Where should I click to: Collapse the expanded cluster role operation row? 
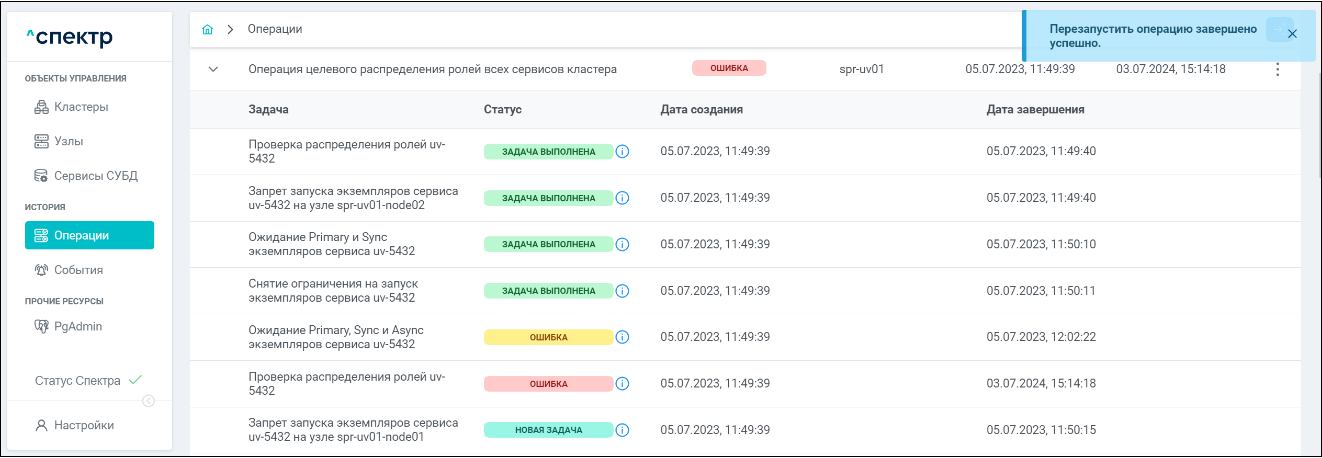pos(213,70)
